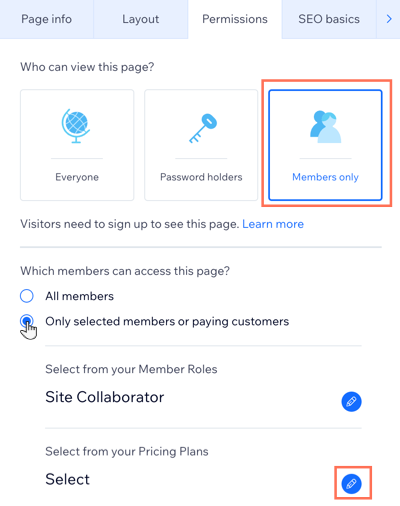400x506 pixels.
Task: Select the All members radio button
Action: click(x=27, y=296)
